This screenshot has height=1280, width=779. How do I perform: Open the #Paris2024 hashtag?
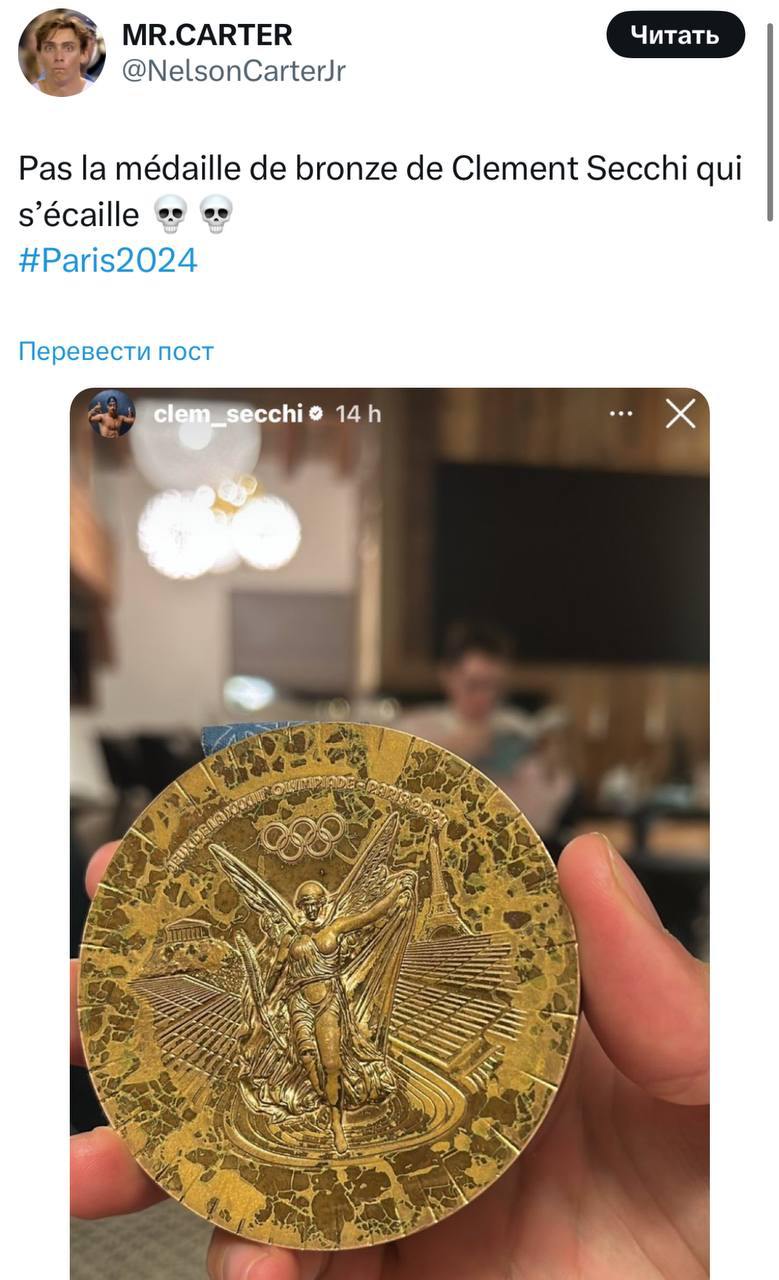[x=108, y=261]
